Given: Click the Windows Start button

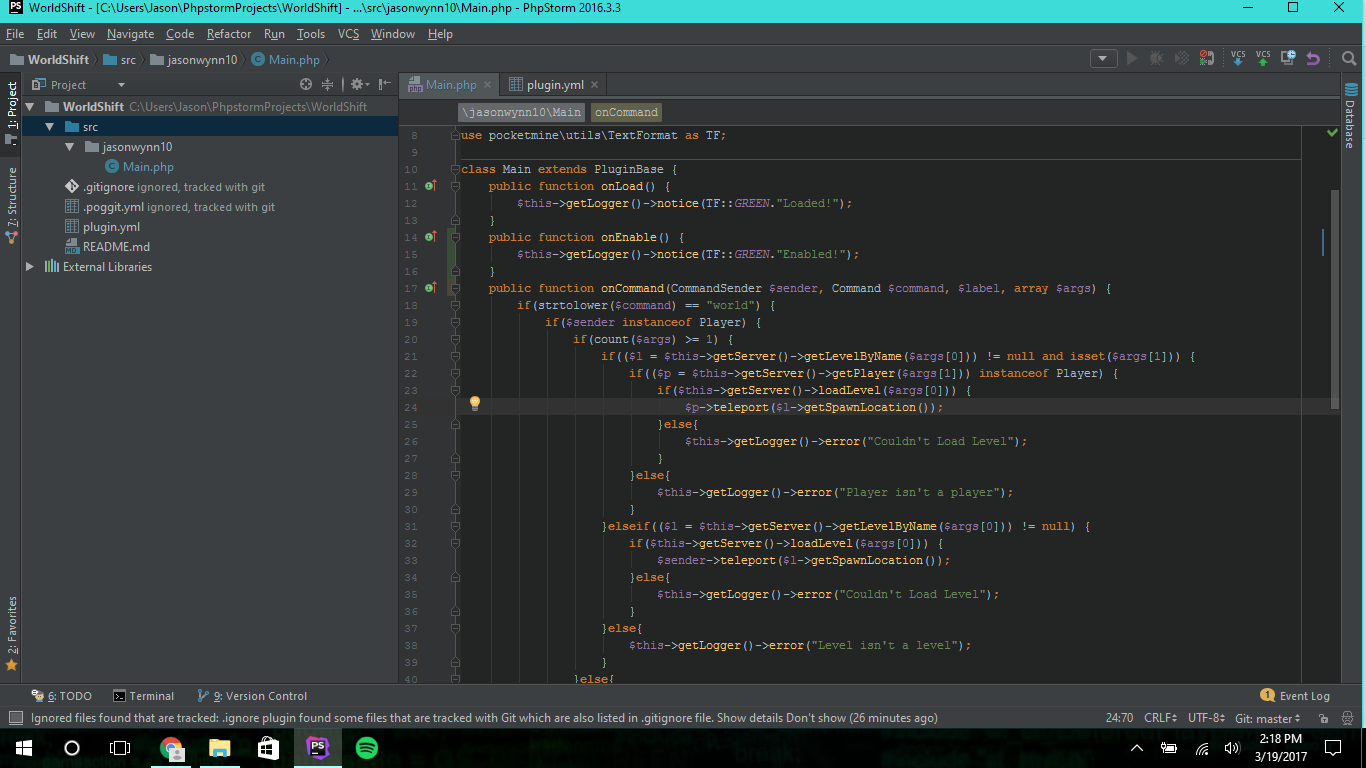Looking at the screenshot, I should (x=23, y=748).
